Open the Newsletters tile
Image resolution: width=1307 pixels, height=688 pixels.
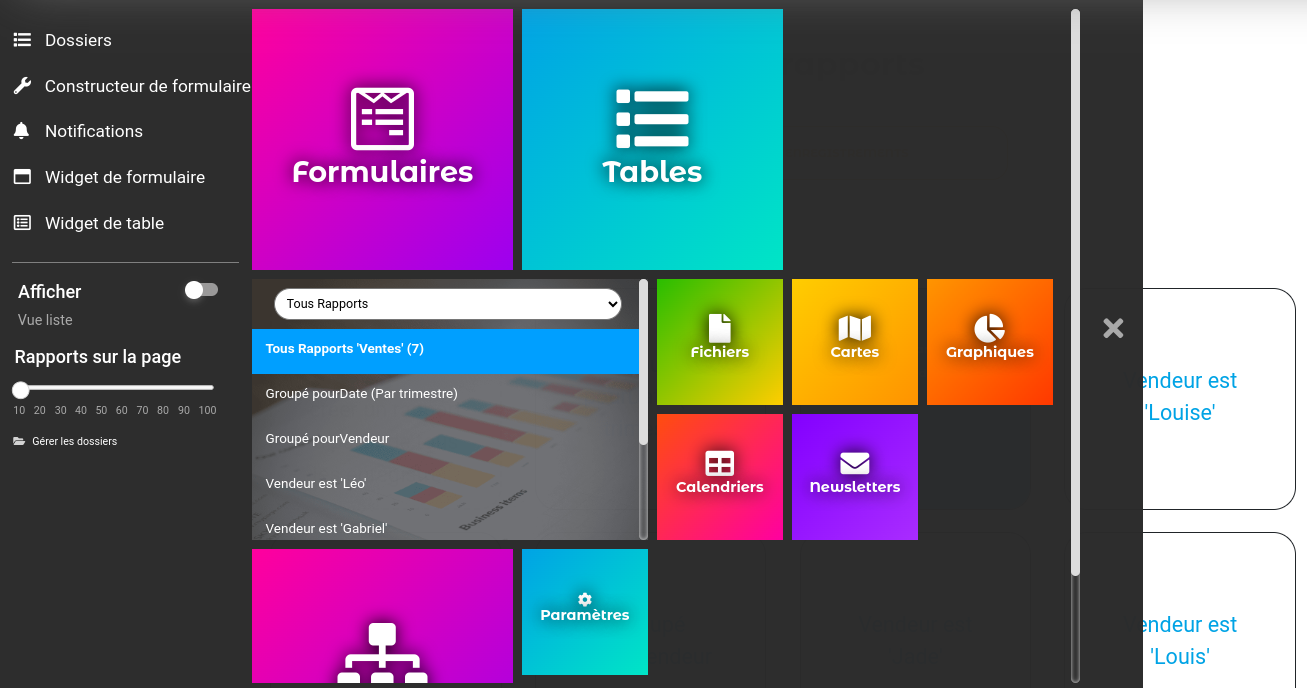(x=854, y=476)
